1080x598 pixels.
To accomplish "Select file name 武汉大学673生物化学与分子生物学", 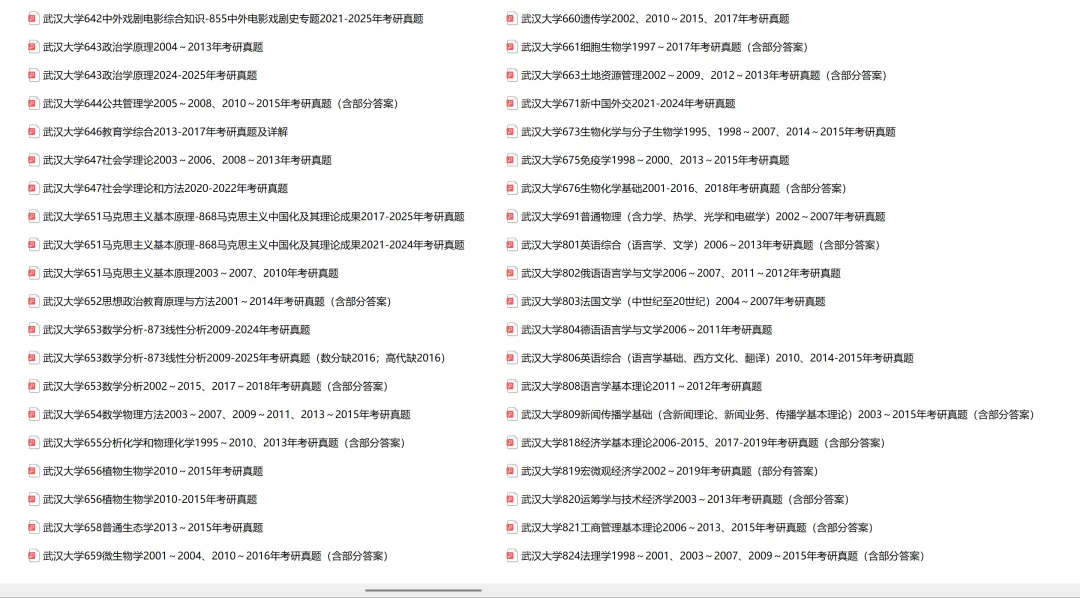I will tap(708, 132).
